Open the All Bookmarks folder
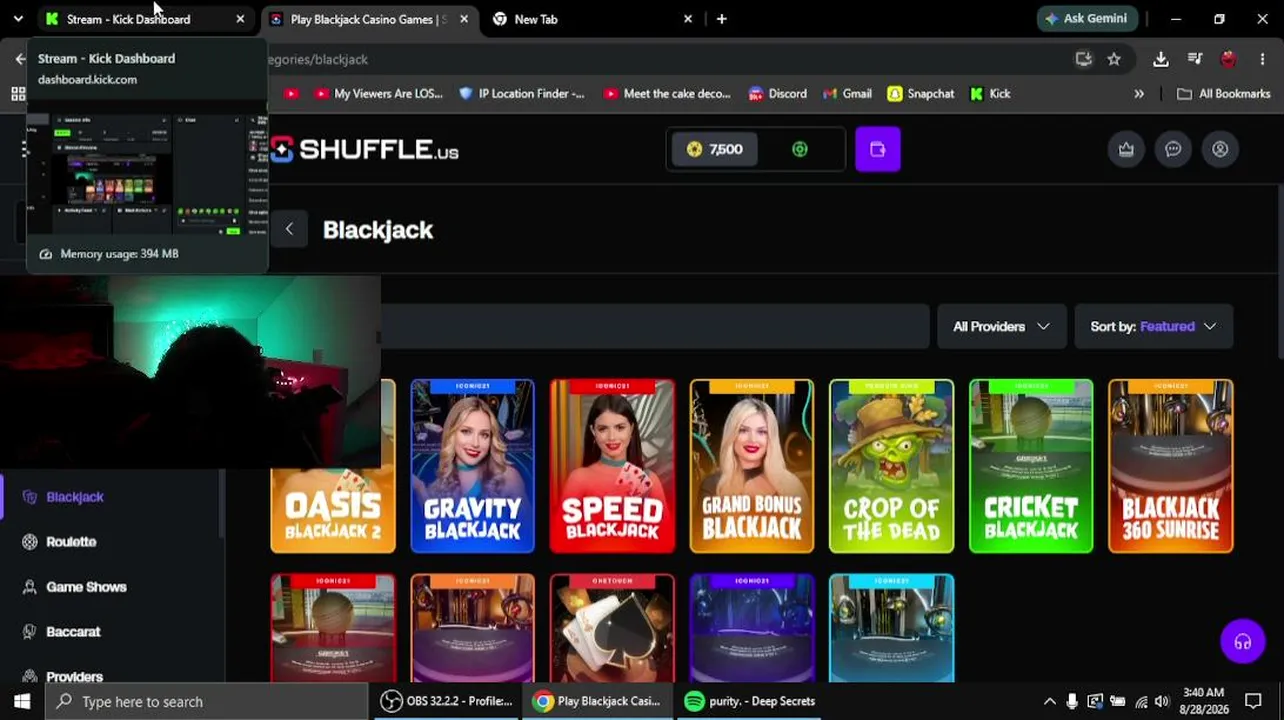Image resolution: width=1284 pixels, height=720 pixels. click(1223, 94)
